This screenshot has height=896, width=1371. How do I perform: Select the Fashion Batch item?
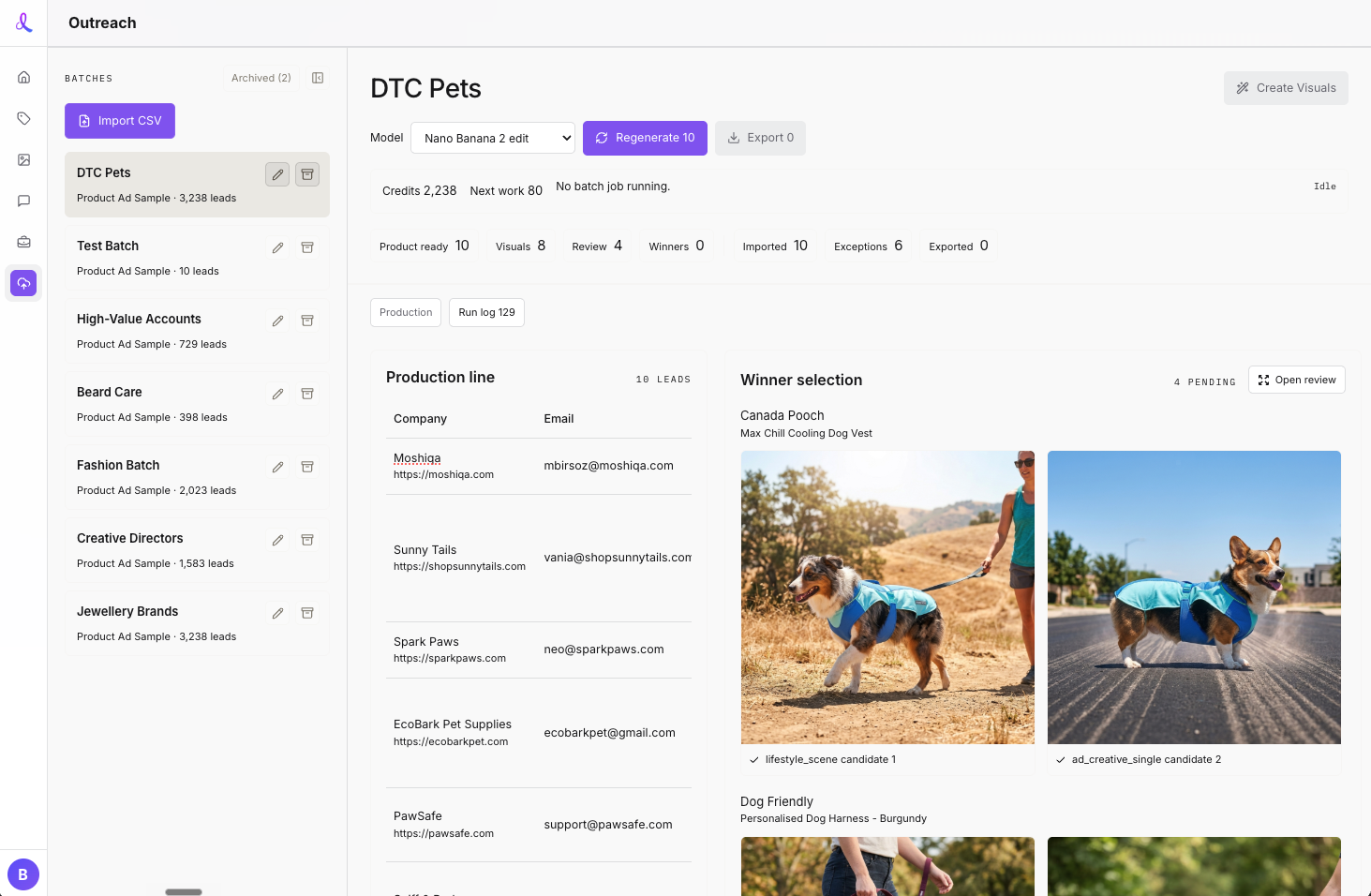(x=197, y=477)
